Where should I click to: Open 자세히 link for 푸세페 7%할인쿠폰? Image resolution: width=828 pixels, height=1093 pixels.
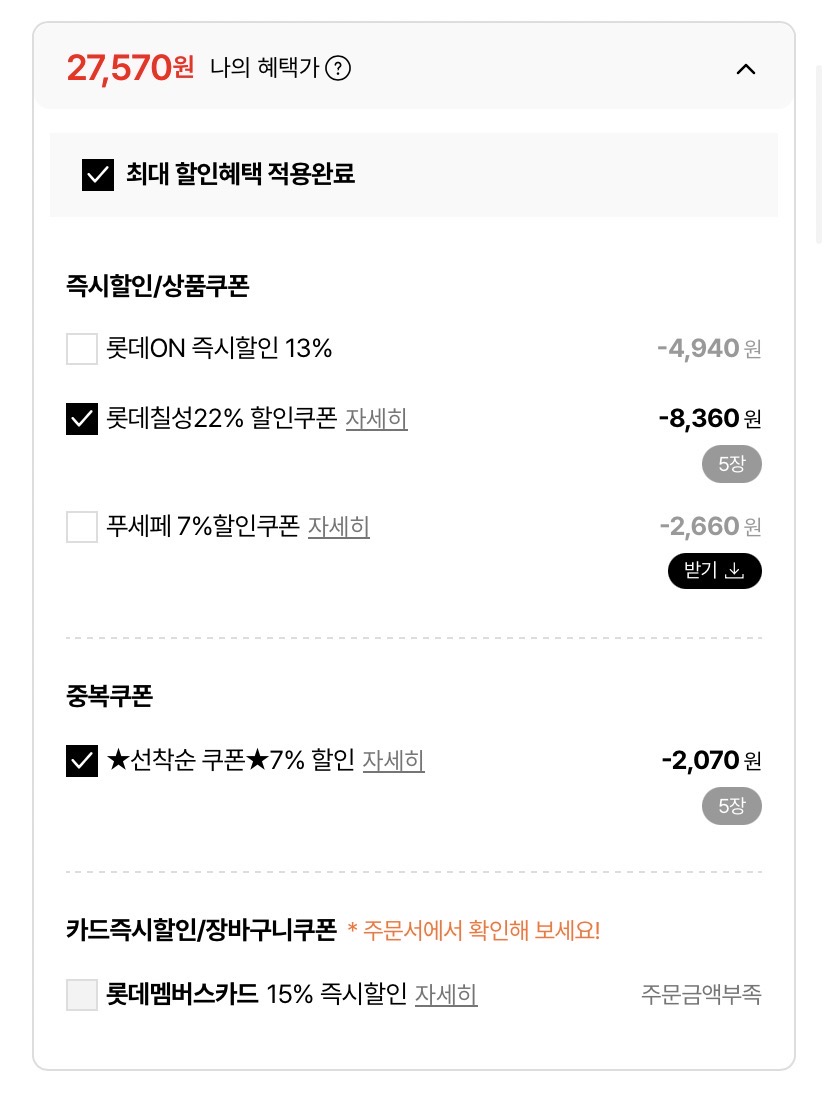339,526
